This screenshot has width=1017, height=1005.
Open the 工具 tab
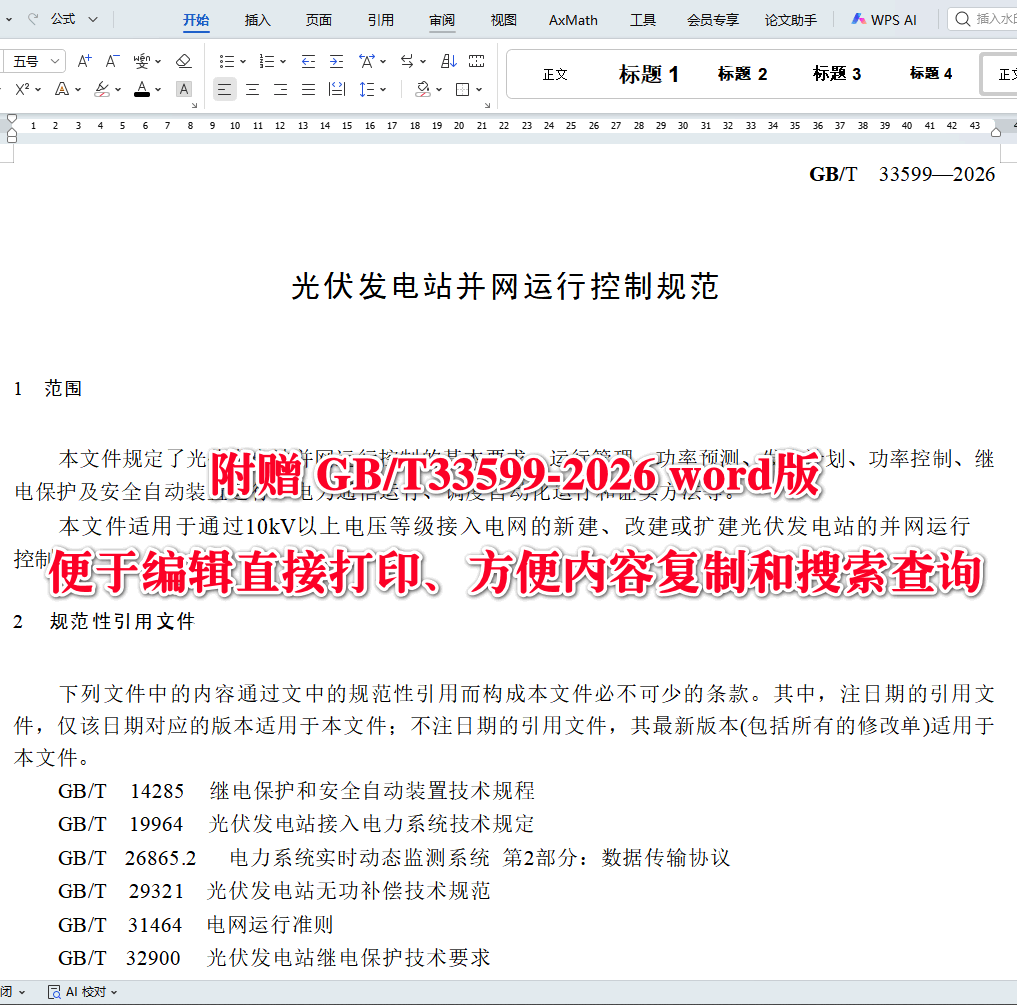pyautogui.click(x=643, y=20)
